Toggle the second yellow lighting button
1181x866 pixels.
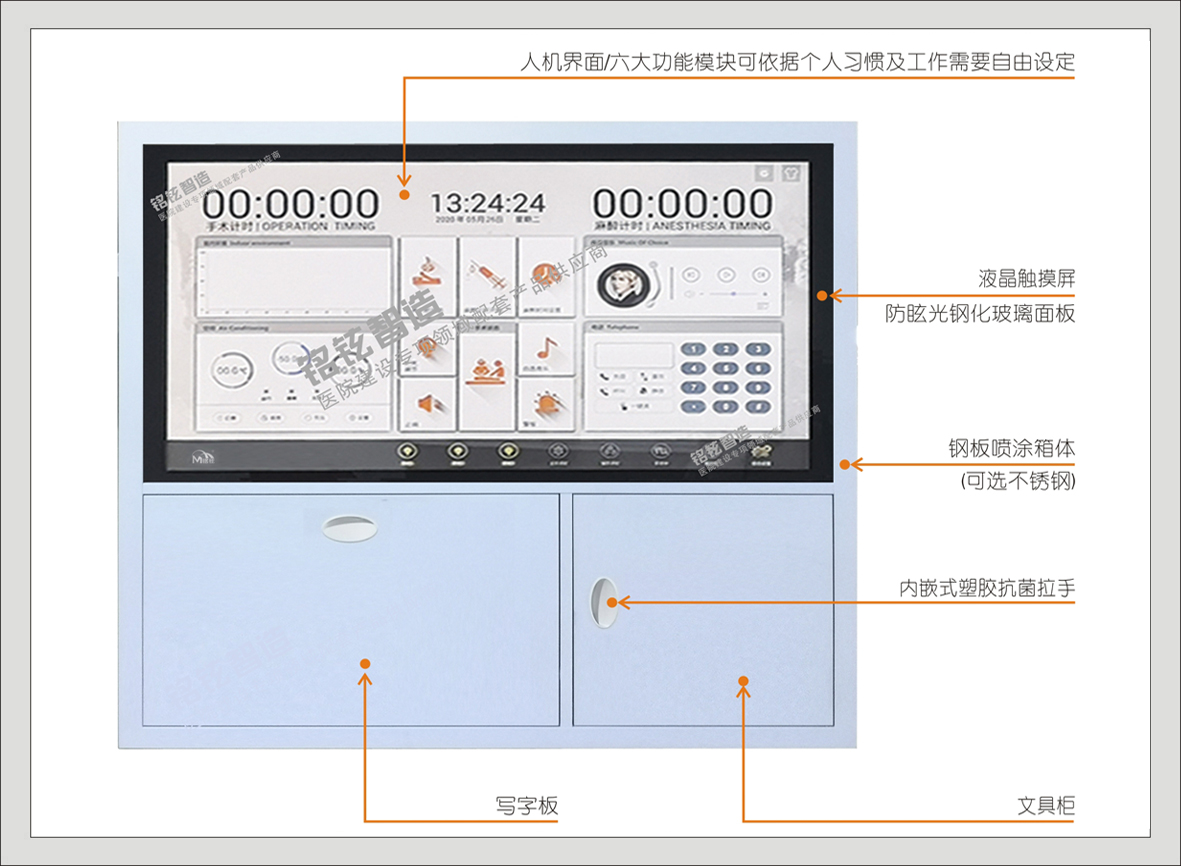[x=457, y=453]
